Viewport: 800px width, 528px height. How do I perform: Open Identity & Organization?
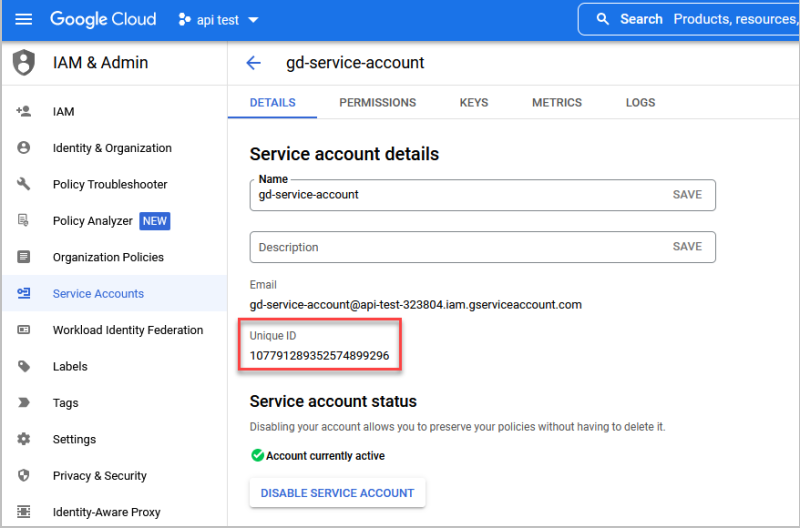point(114,147)
